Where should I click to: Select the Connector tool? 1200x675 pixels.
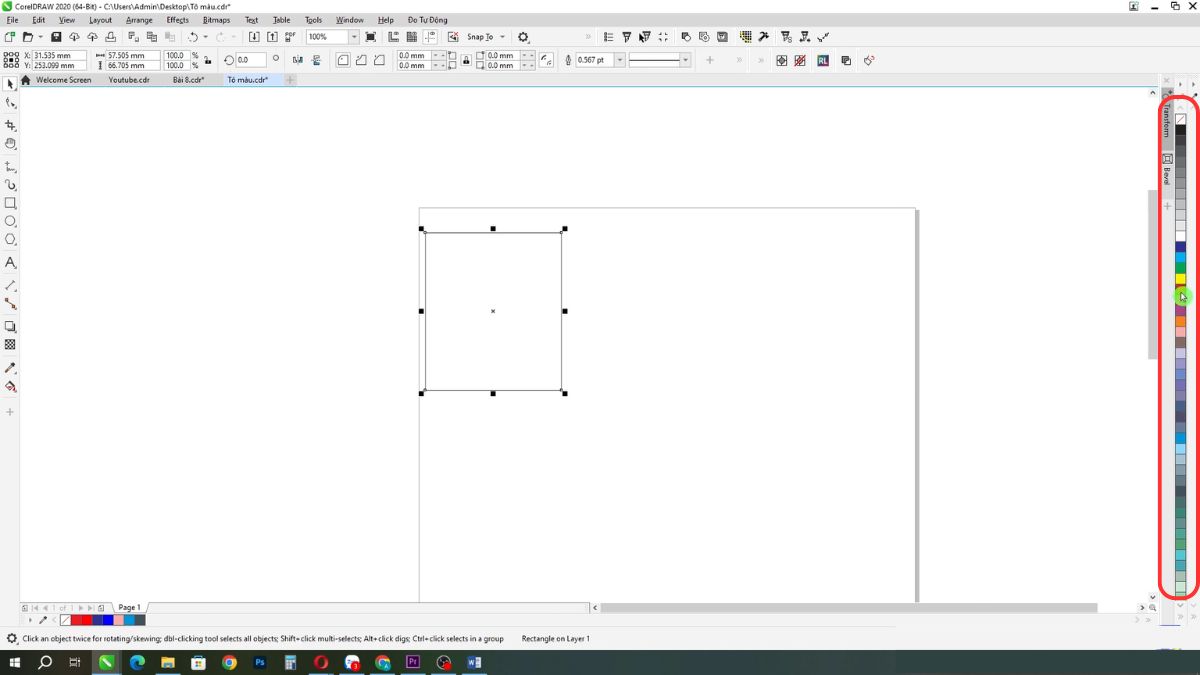pyautogui.click(x=10, y=303)
